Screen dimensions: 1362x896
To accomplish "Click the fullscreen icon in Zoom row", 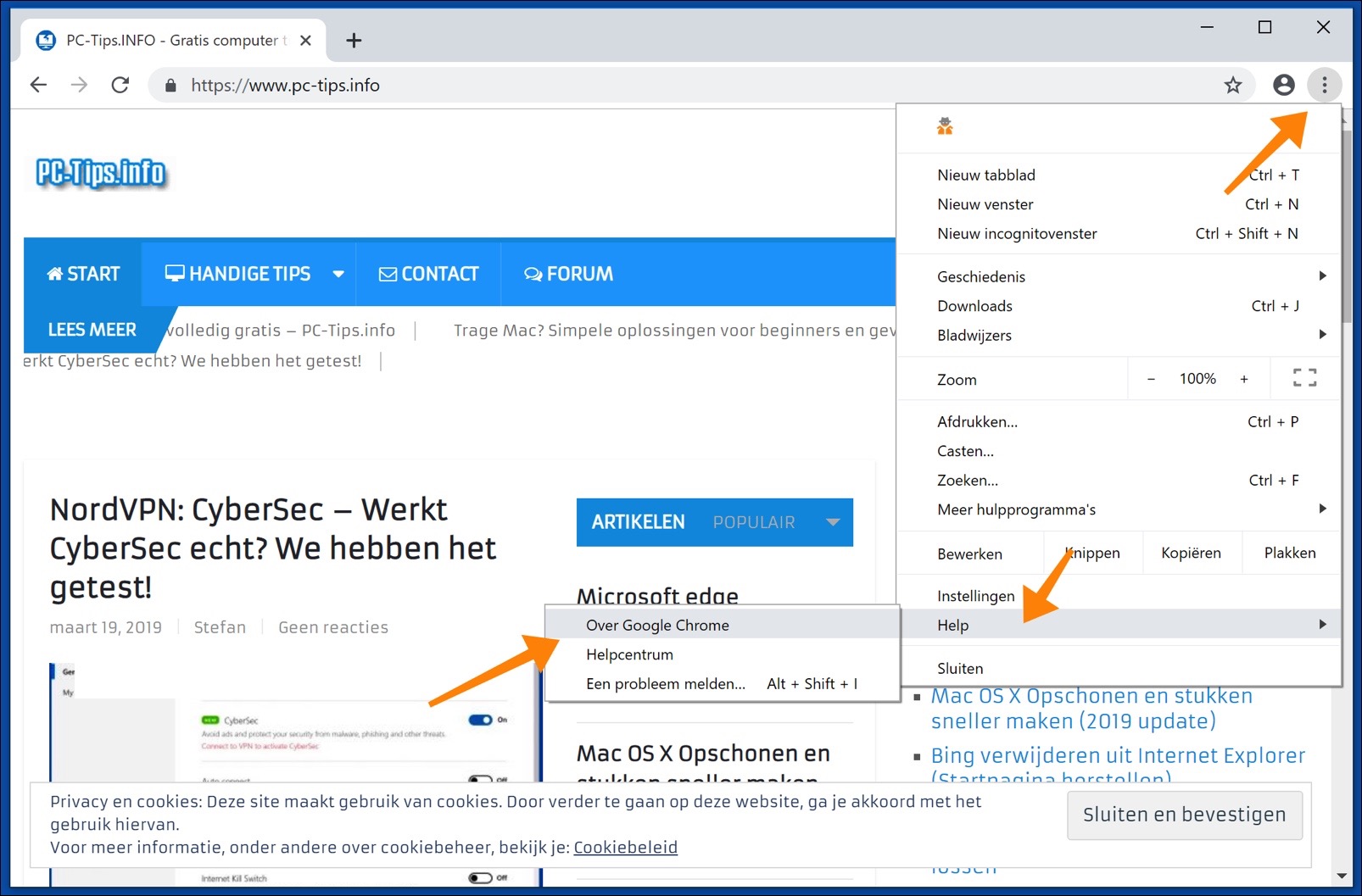I will tap(1304, 378).
